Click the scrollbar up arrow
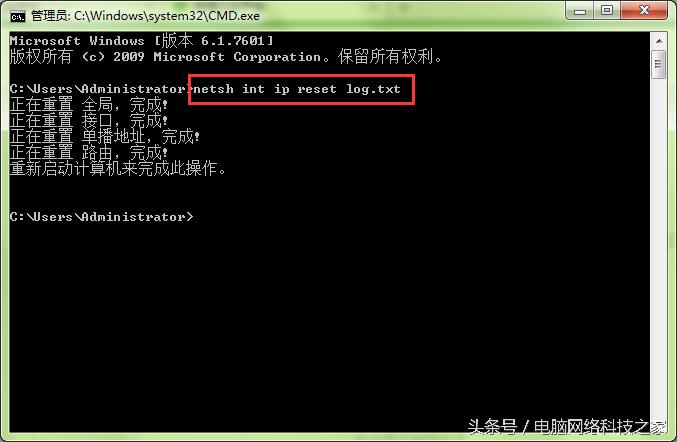 click(659, 41)
